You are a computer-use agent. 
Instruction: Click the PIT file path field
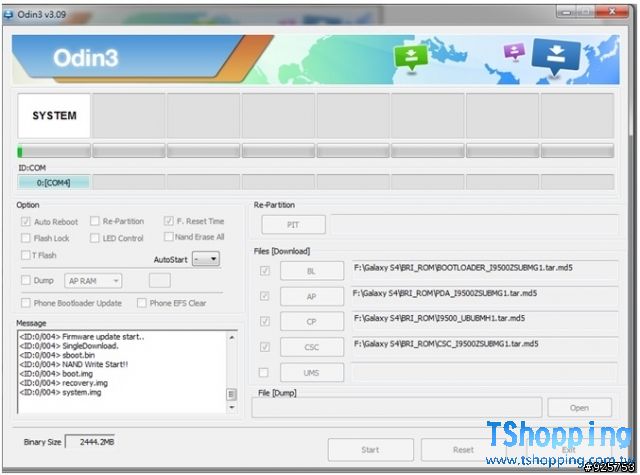[475, 224]
